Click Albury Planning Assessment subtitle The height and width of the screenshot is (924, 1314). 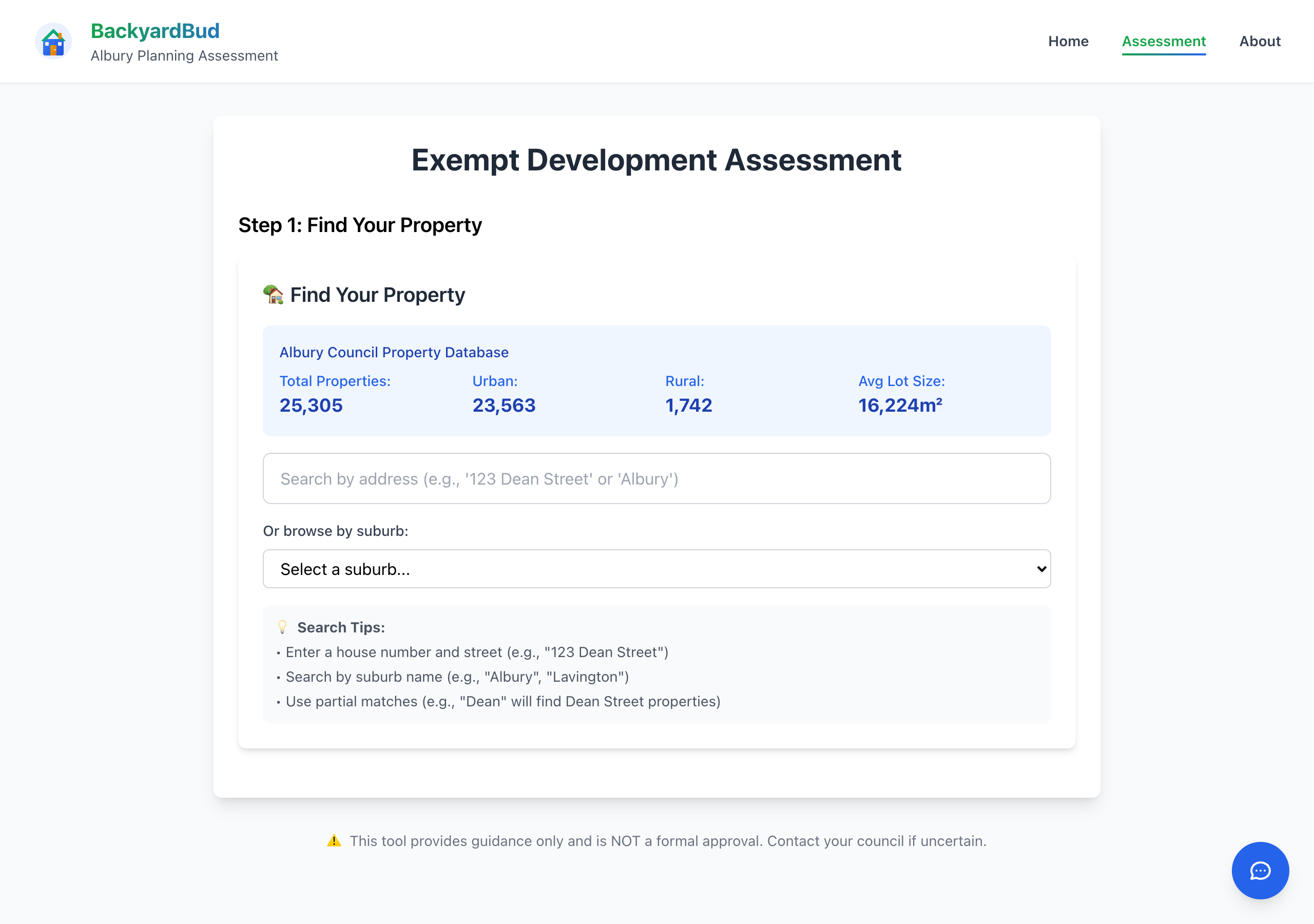184,55
